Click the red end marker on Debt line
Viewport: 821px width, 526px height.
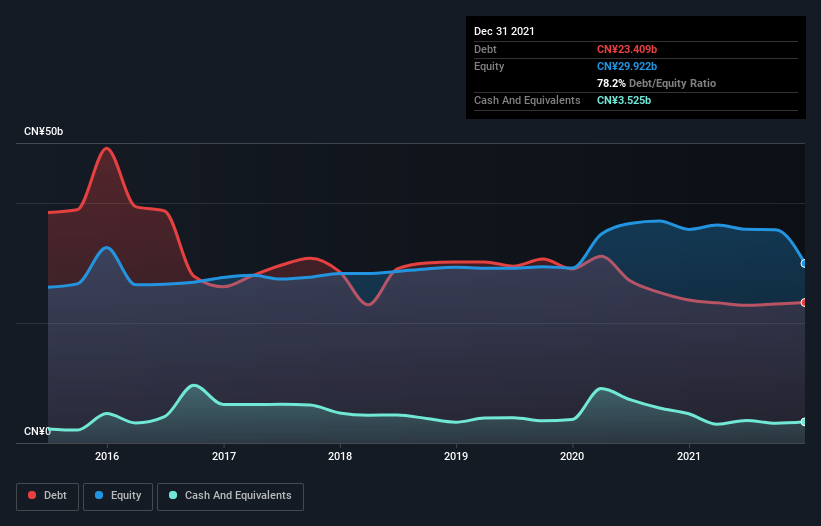(x=804, y=302)
